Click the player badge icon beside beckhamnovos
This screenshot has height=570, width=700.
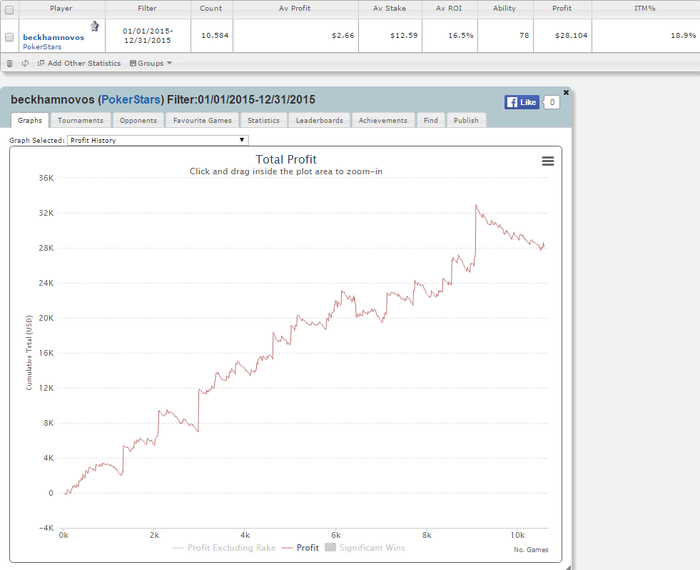tap(95, 26)
